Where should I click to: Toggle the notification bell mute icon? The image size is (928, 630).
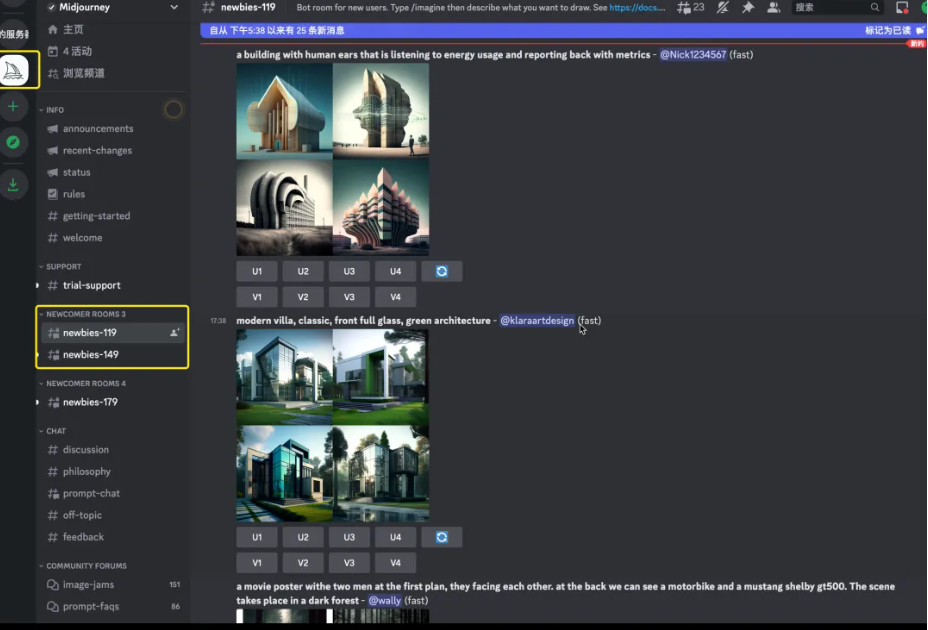coord(722,7)
